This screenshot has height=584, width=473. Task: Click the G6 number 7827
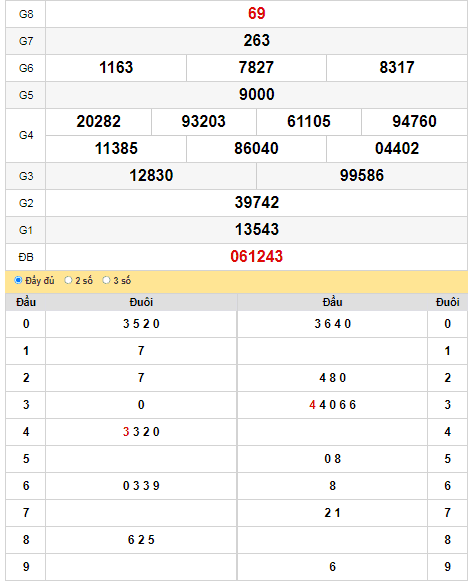click(256, 68)
